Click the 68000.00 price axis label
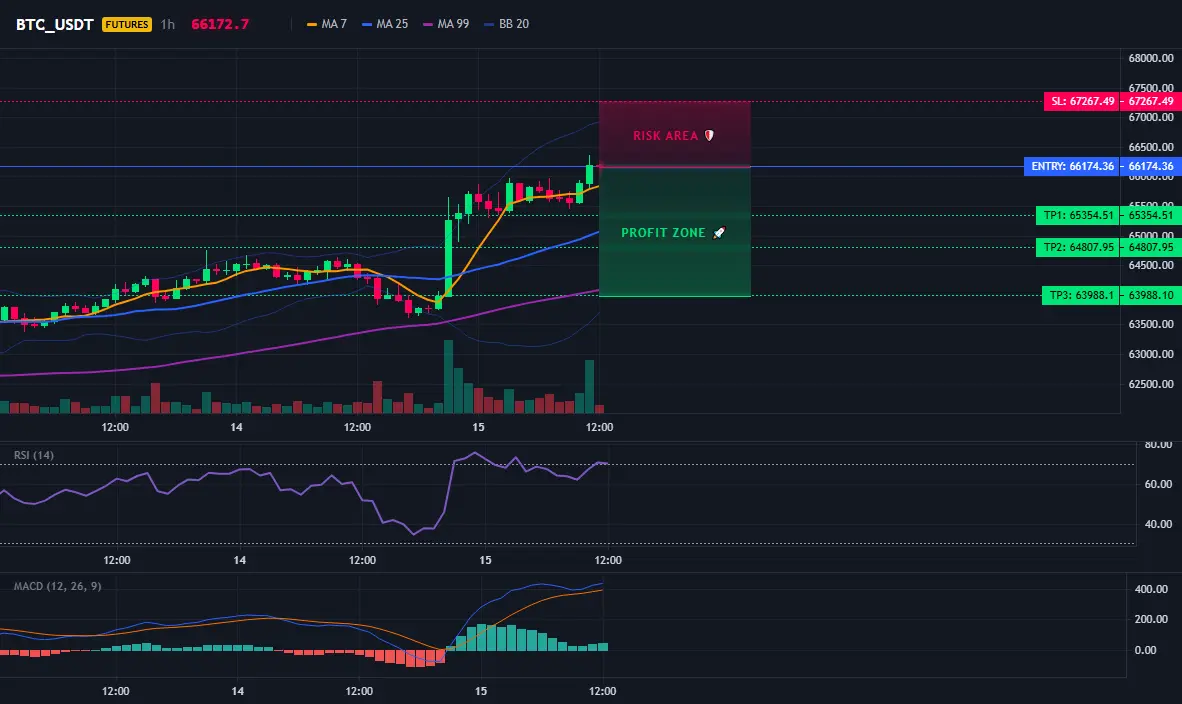1182x704 pixels. 1150,58
